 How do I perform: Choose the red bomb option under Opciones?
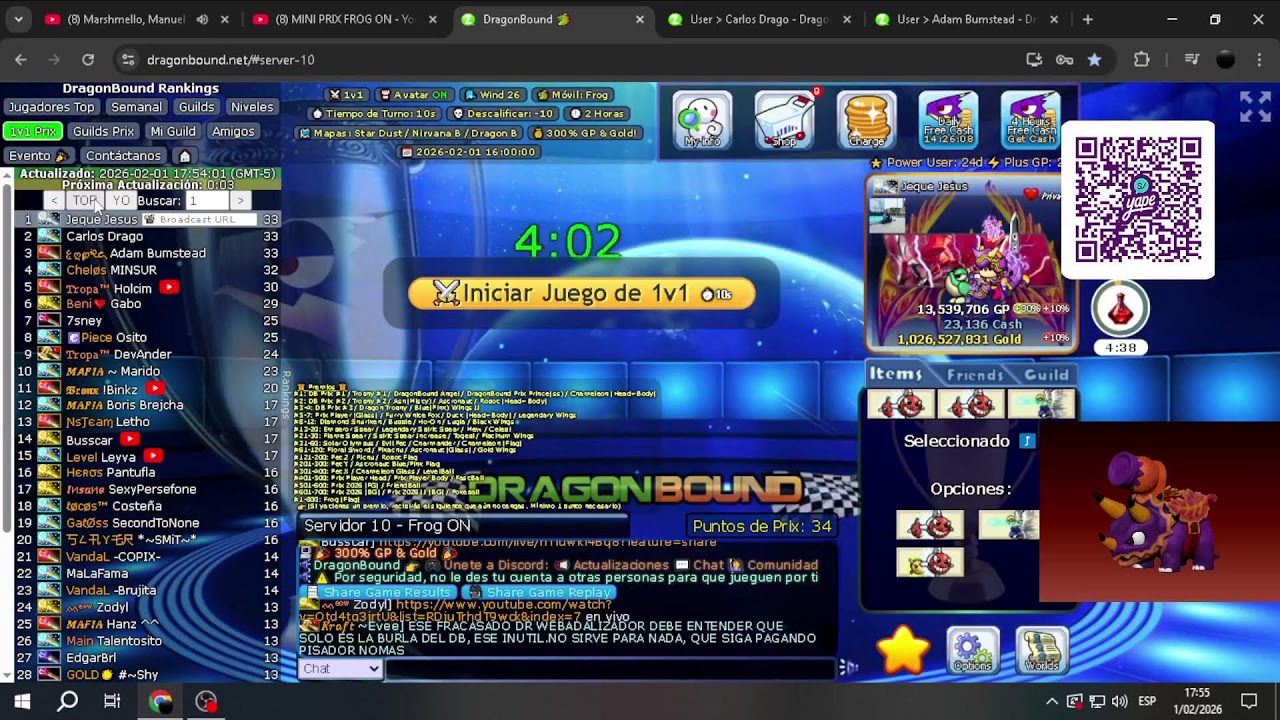tap(930, 525)
